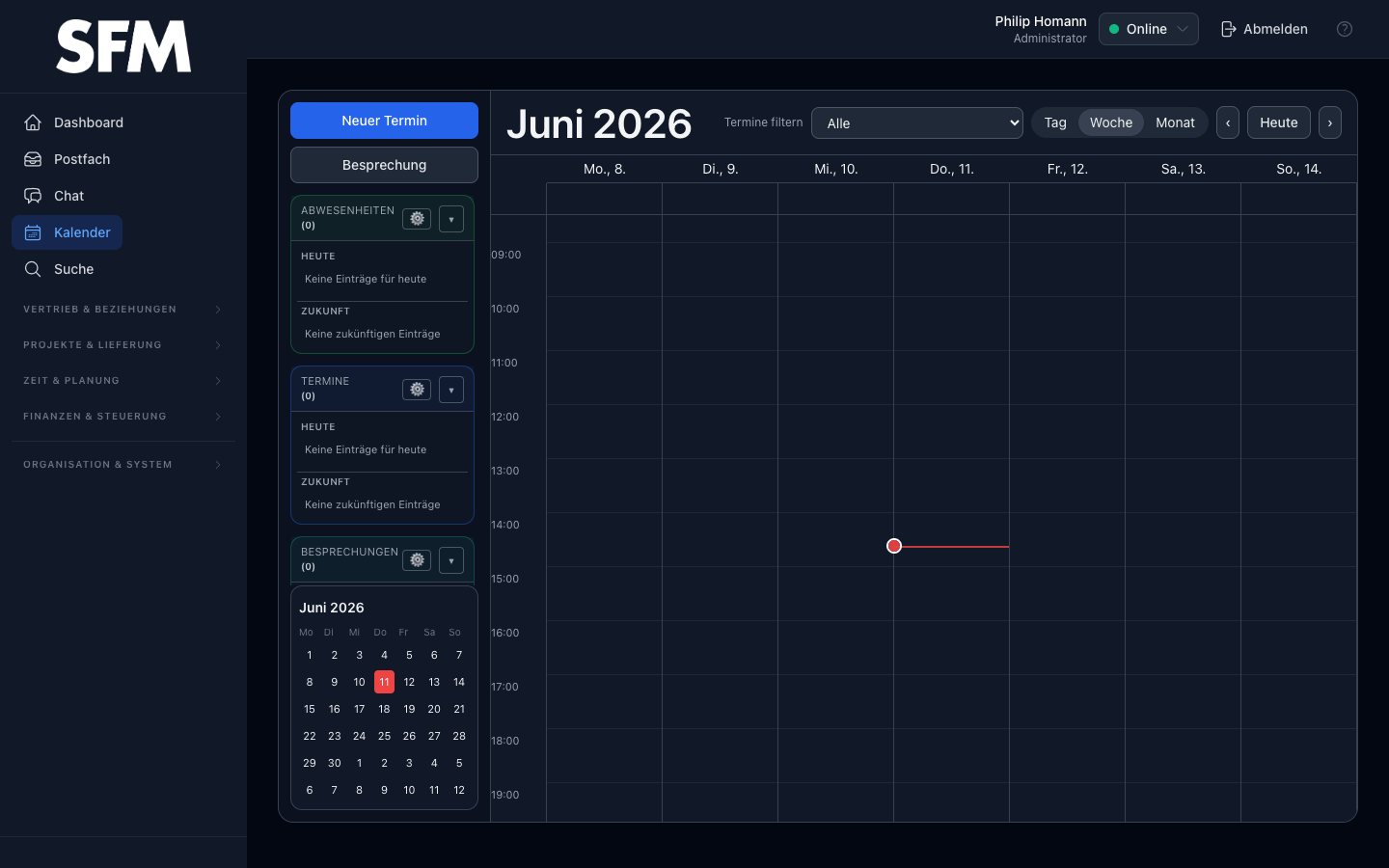Click the Neuer Termin button
The height and width of the screenshot is (868, 1389).
click(384, 121)
